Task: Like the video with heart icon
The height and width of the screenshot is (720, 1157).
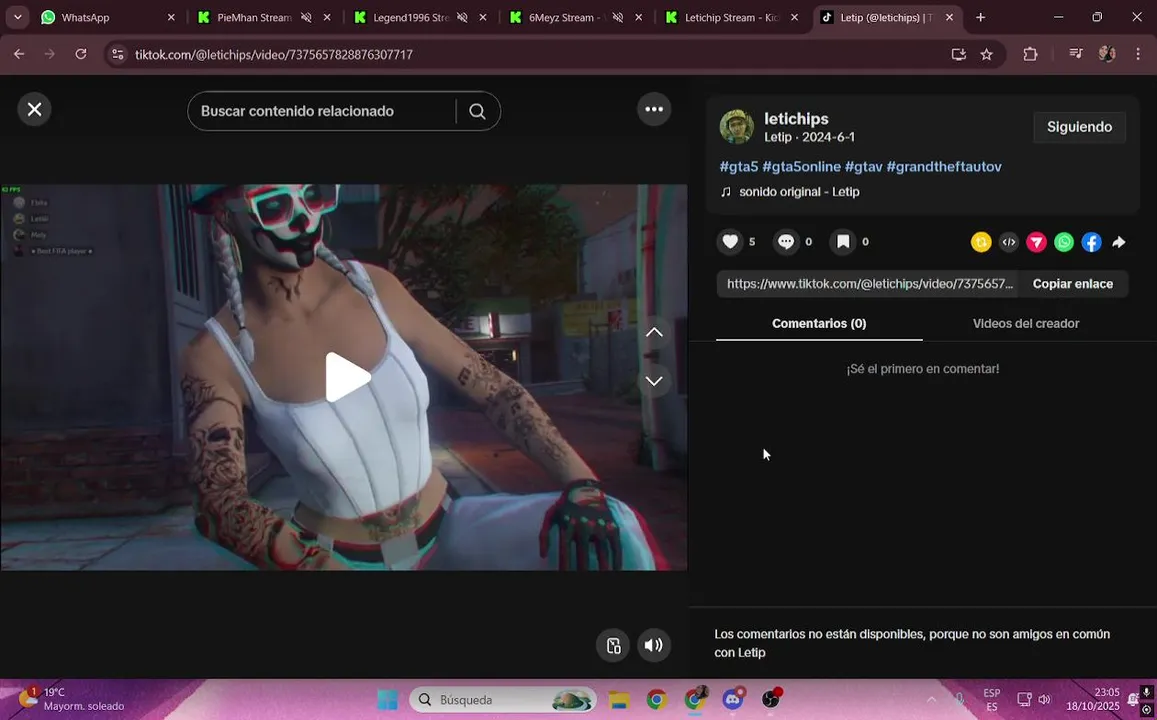Action: 730,242
